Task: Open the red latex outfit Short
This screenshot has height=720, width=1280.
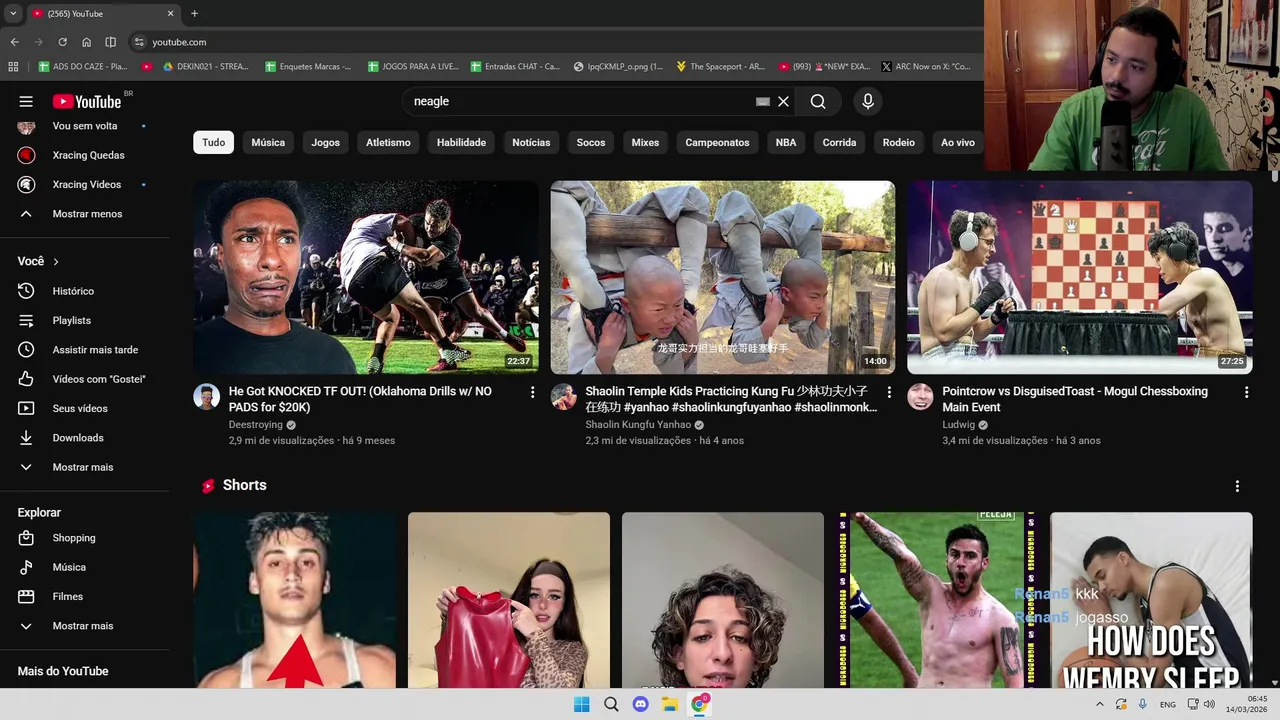Action: [509, 600]
